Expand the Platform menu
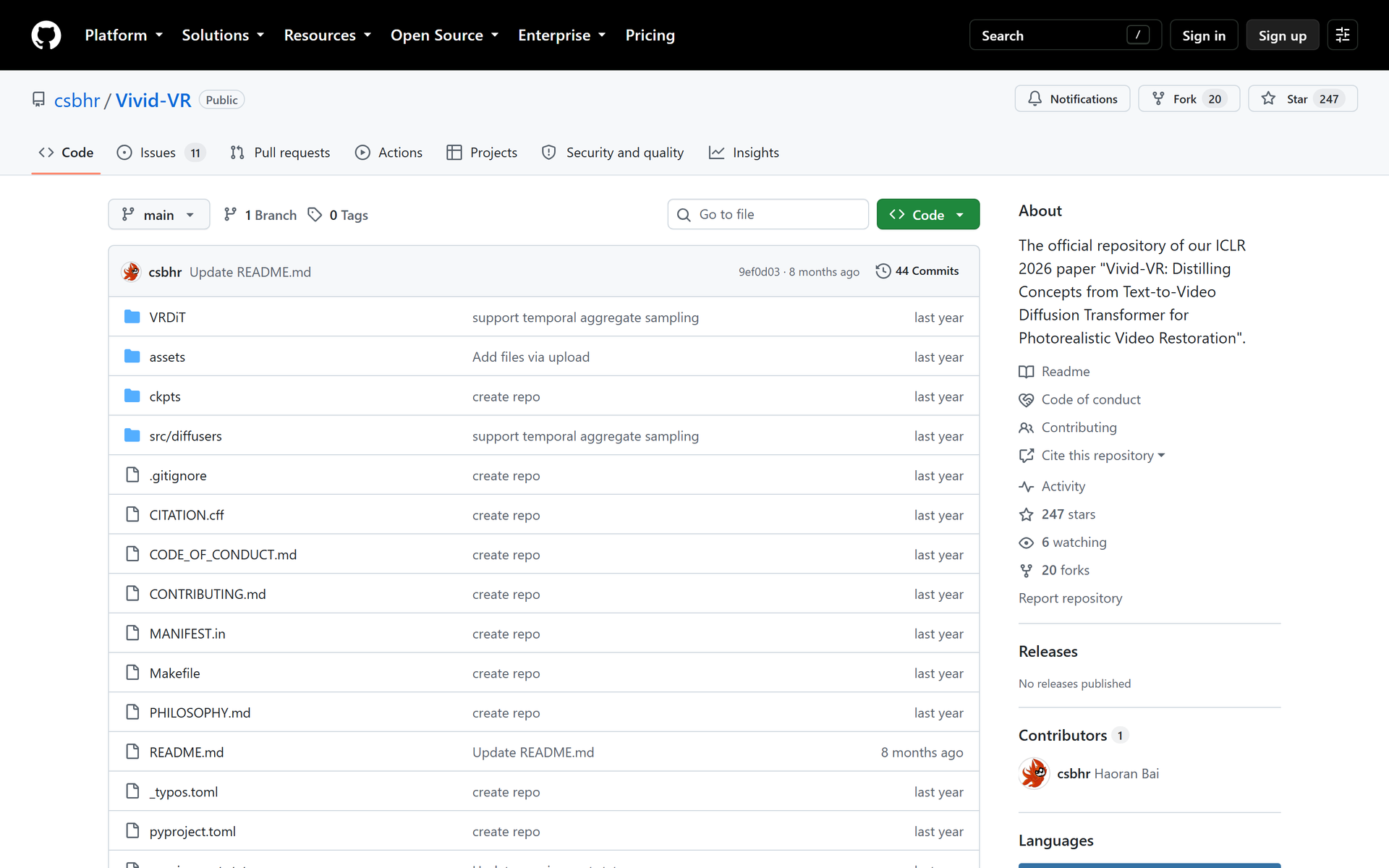This screenshot has width=1389, height=868. click(124, 35)
